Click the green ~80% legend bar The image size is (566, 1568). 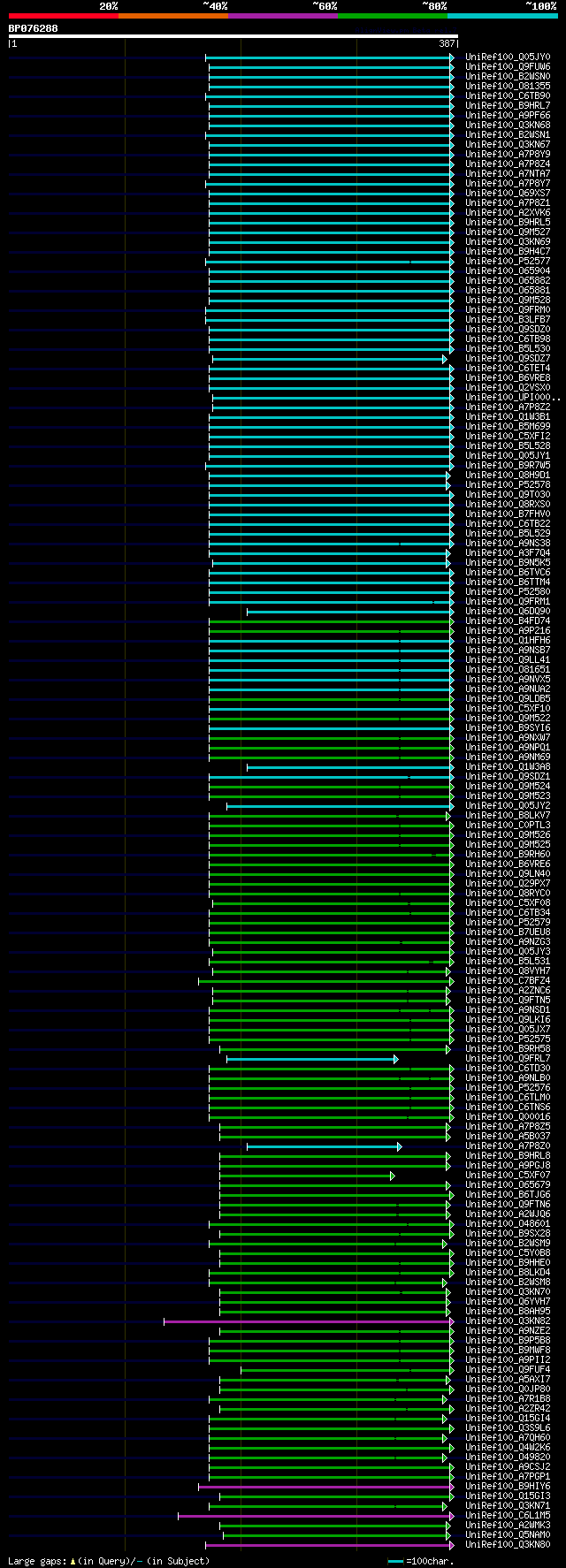pyautogui.click(x=393, y=16)
